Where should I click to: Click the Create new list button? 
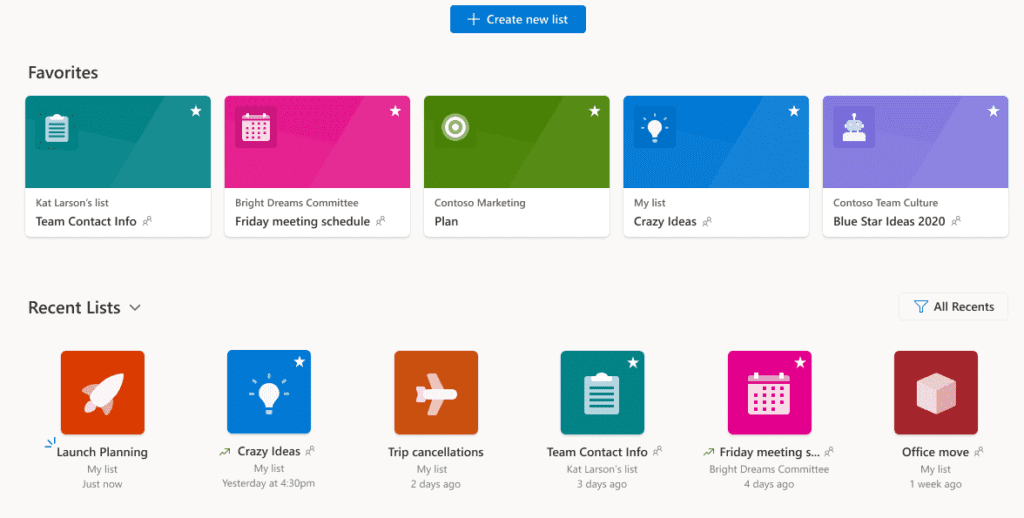pos(517,19)
